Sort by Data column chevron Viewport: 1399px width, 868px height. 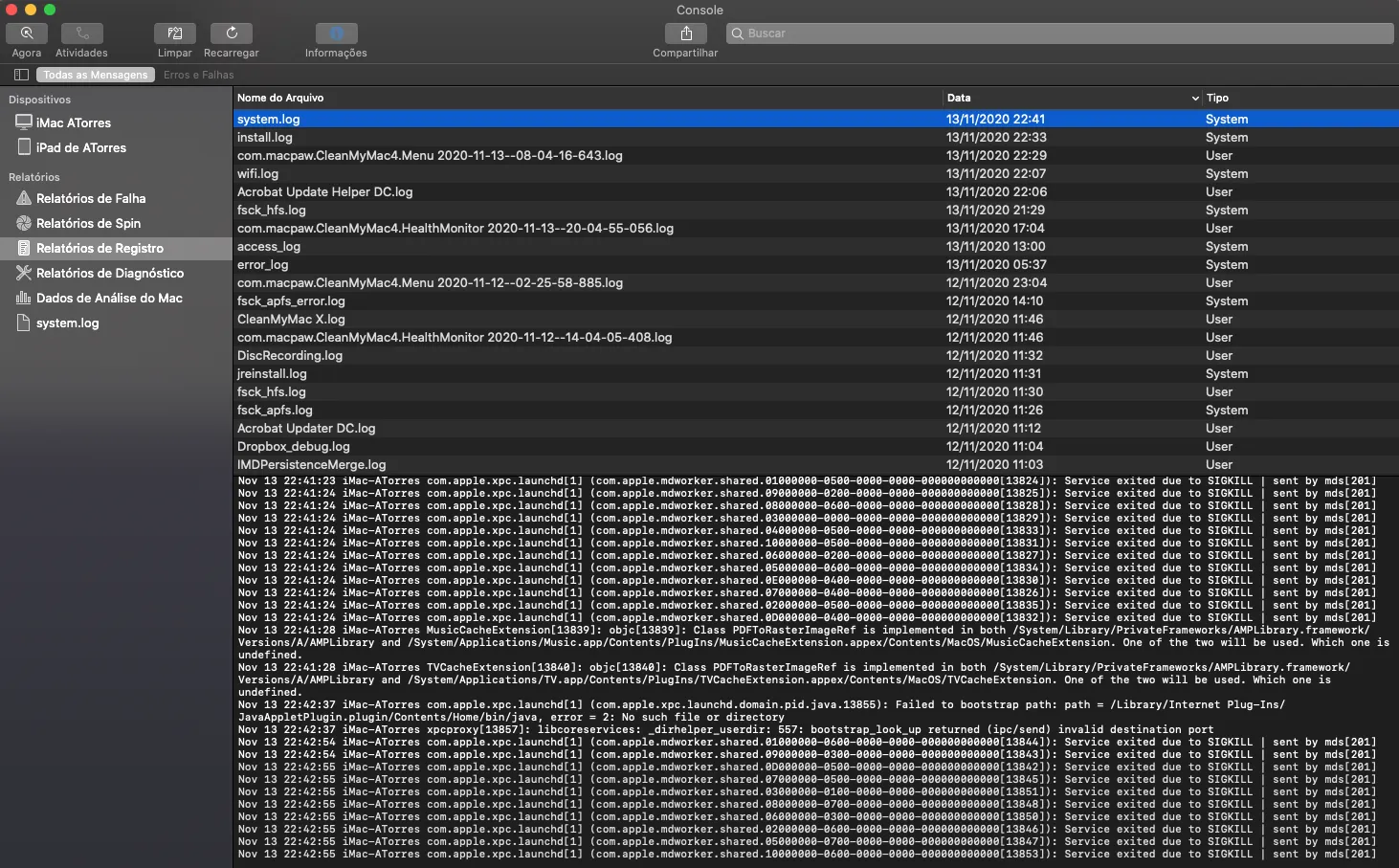pyautogui.click(x=1195, y=99)
